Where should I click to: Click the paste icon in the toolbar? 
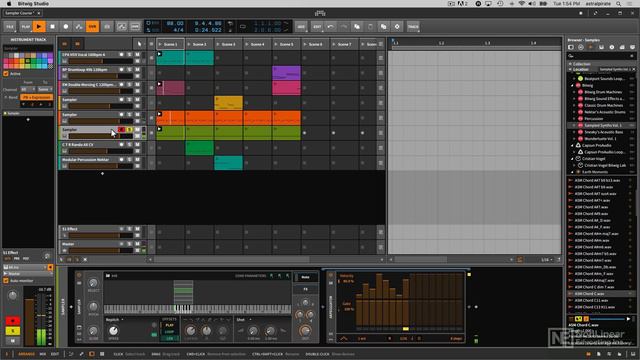370,27
